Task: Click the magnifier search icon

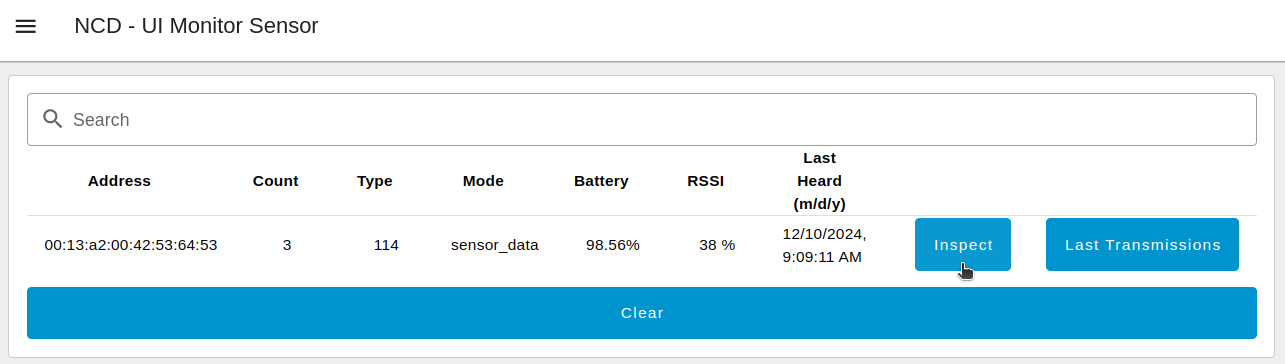Action: click(53, 119)
